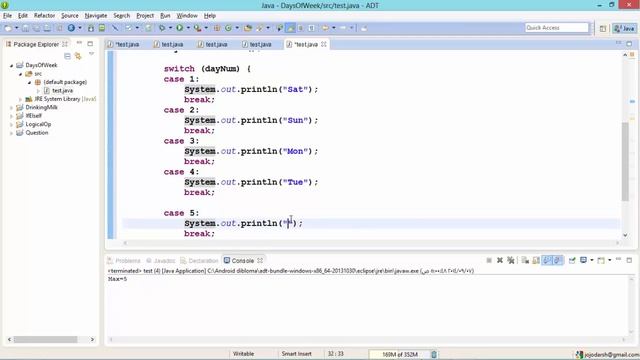This screenshot has width=640, height=360.
Task: Select the Question project
Action: [37, 133]
